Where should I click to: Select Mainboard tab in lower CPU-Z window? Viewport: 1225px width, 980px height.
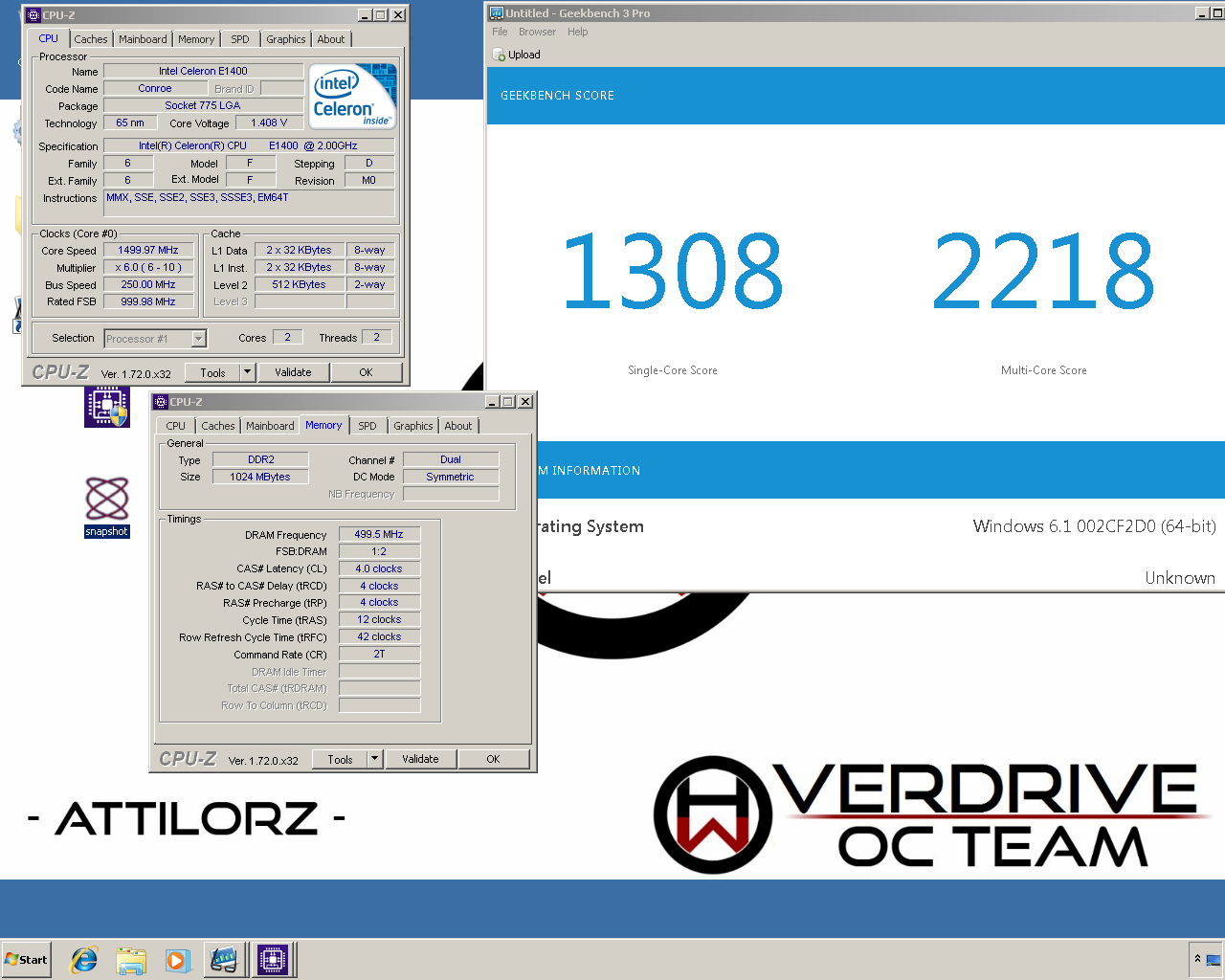[x=270, y=426]
